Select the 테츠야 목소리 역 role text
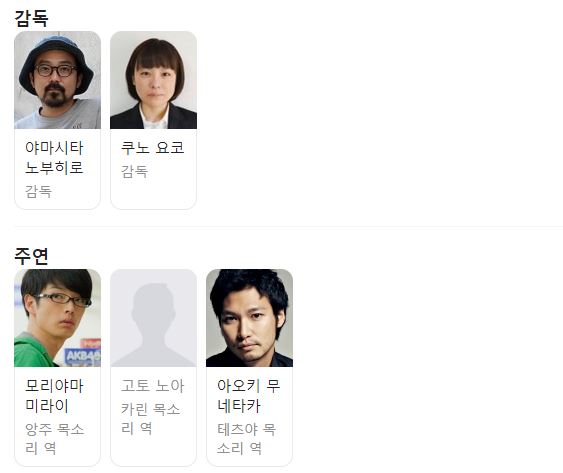563x473 pixels. point(247,439)
